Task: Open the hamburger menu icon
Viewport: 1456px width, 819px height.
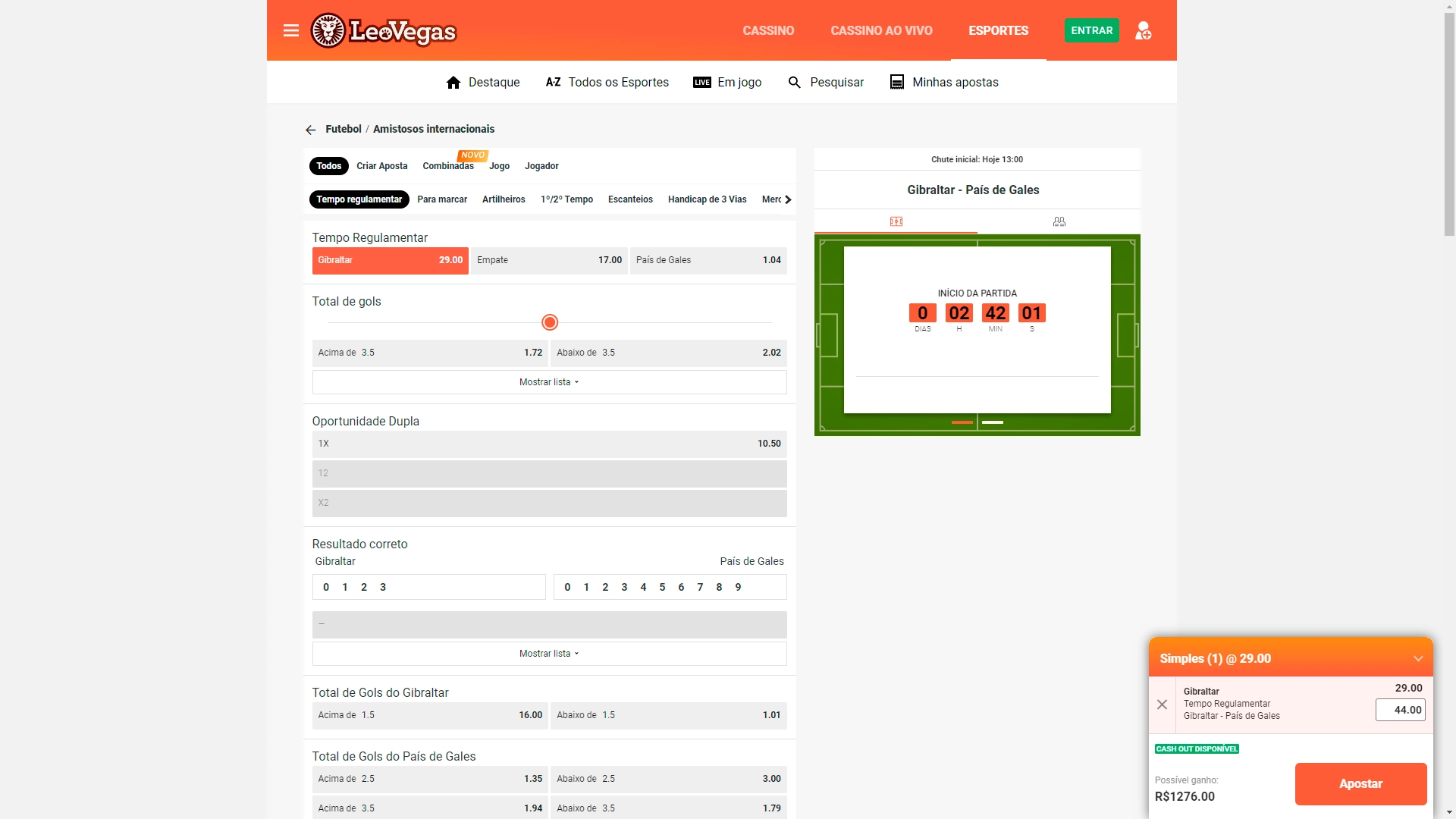Action: (291, 30)
